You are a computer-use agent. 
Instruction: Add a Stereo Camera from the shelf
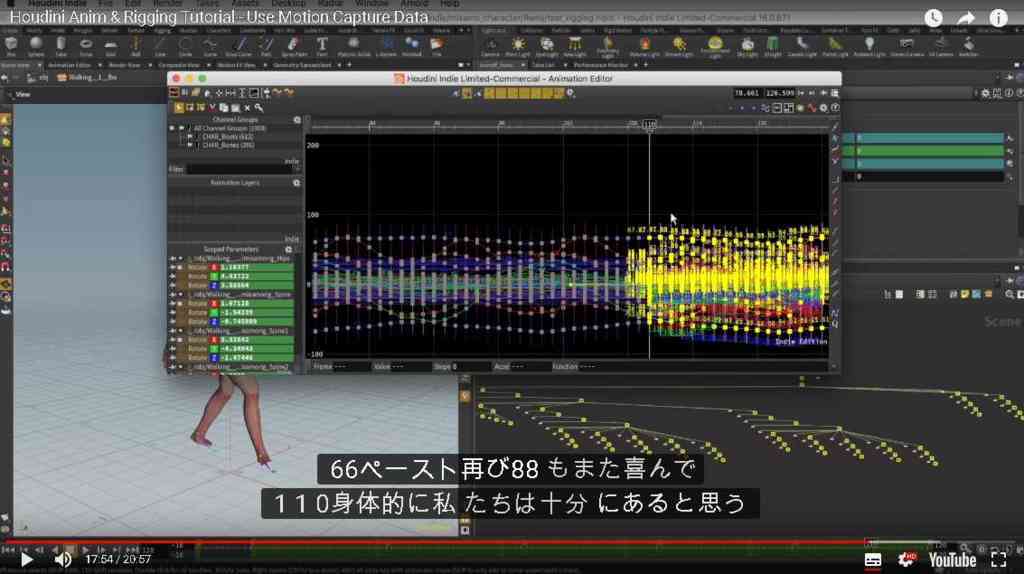[906, 46]
